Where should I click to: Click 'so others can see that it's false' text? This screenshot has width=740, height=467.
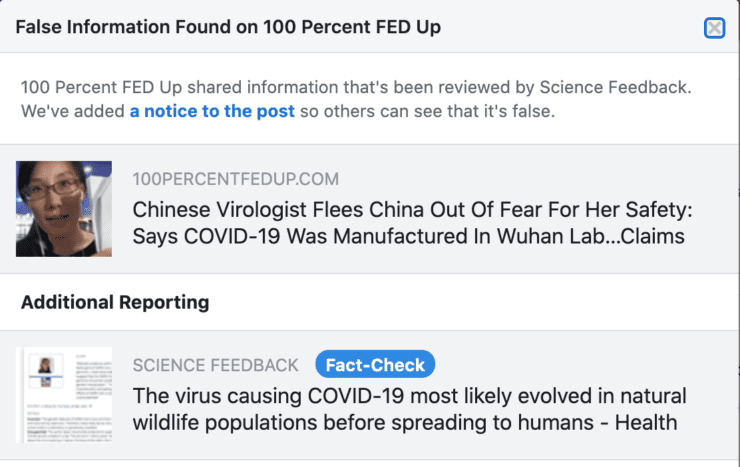(x=427, y=111)
